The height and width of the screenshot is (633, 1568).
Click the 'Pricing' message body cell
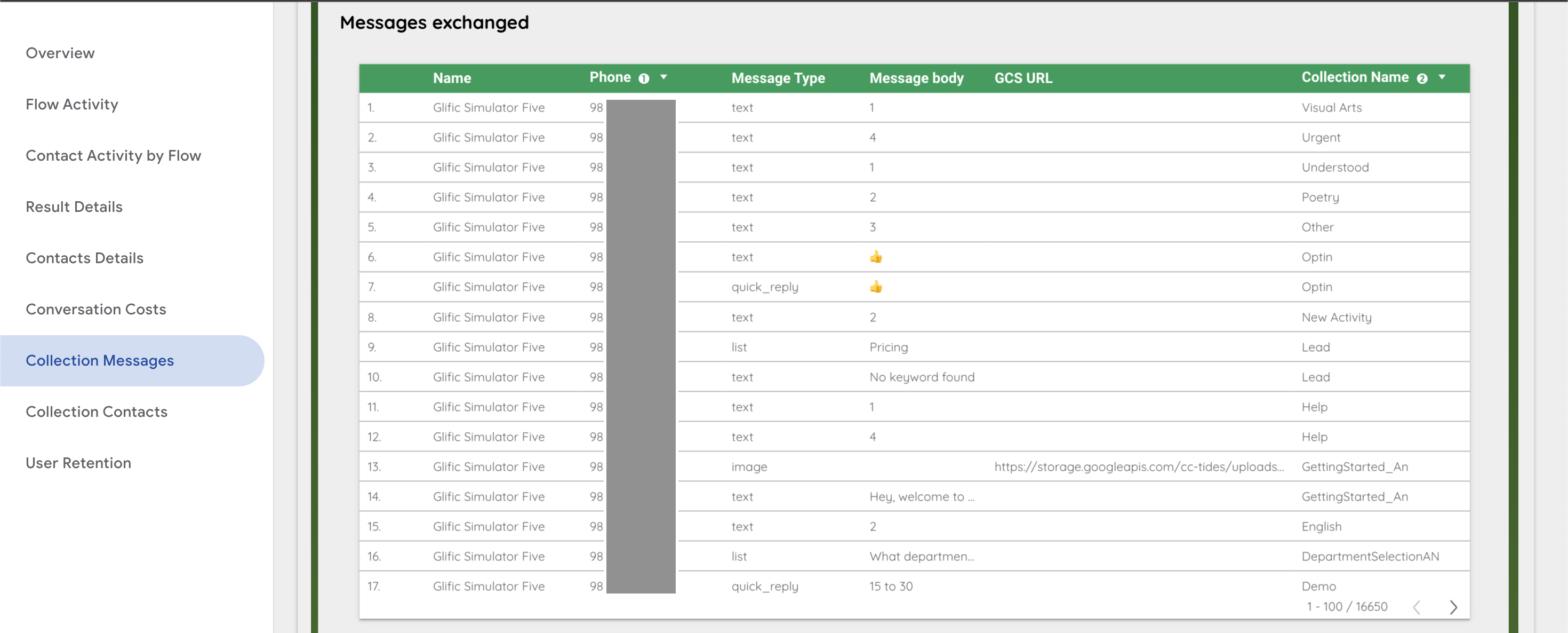[x=888, y=347]
